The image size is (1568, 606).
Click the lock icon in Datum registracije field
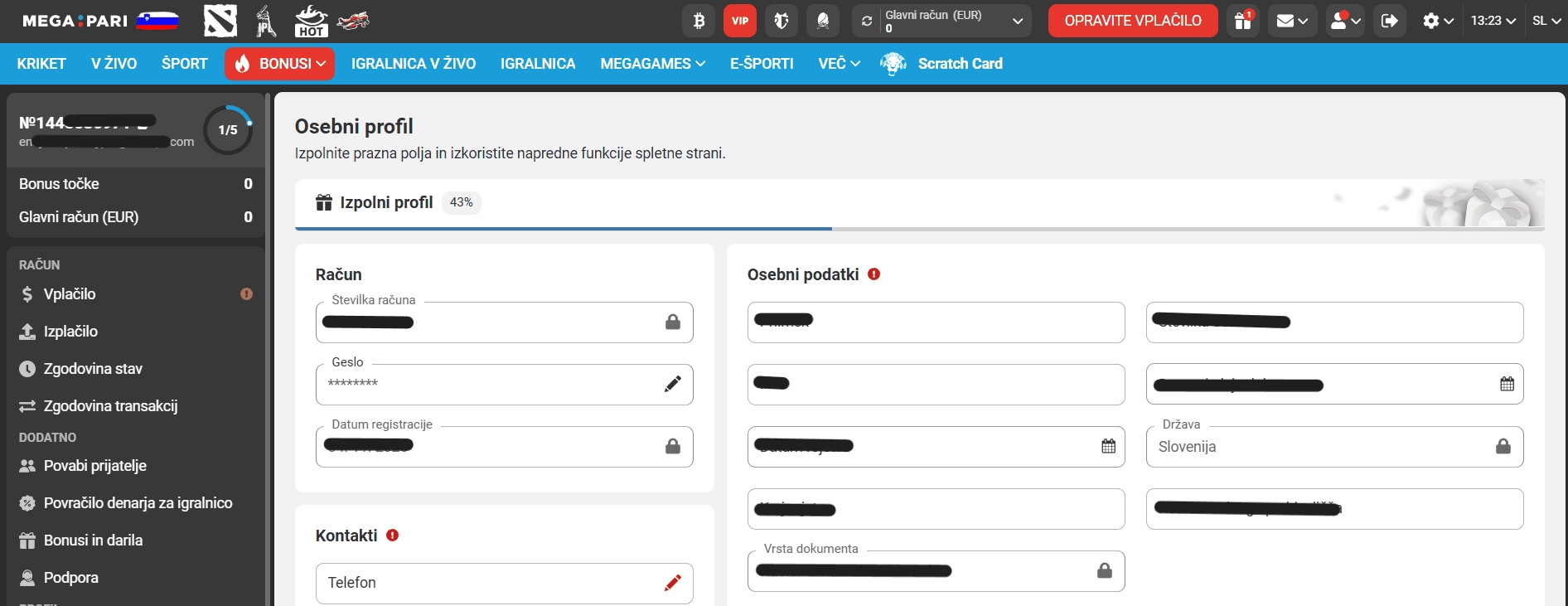coord(673,446)
